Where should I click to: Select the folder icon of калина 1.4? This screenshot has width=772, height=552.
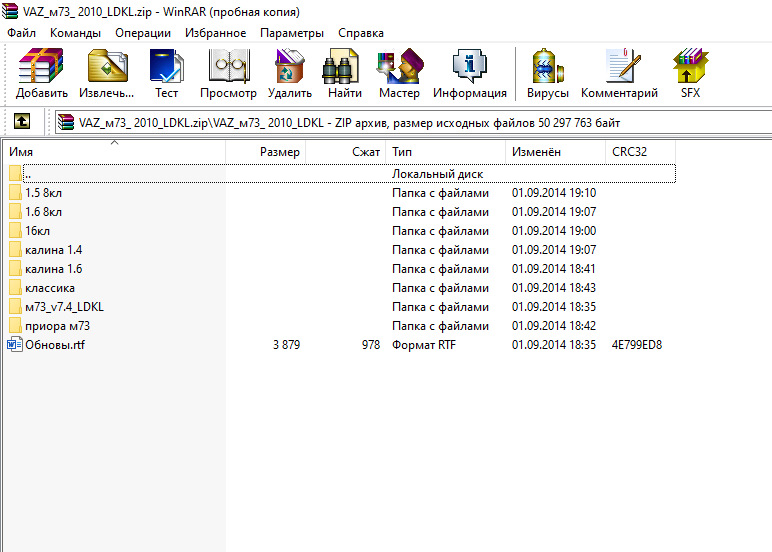(15, 250)
